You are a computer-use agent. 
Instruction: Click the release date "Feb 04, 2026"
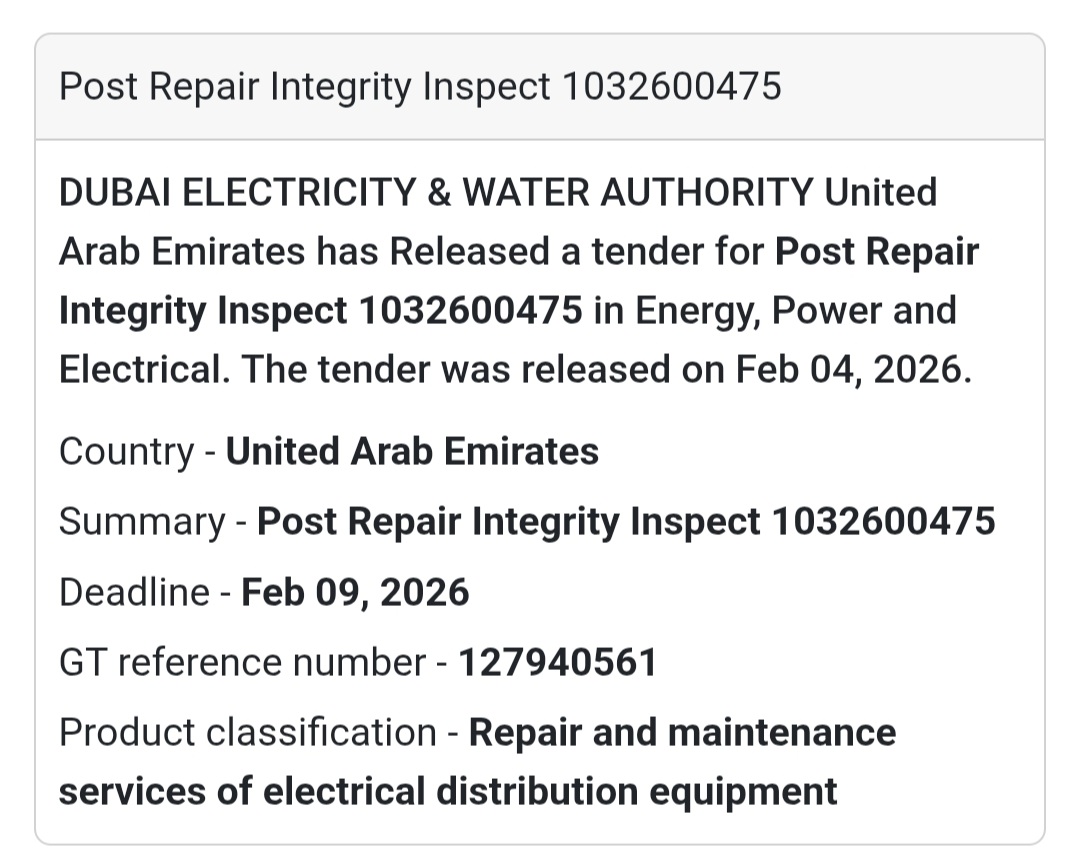point(853,370)
